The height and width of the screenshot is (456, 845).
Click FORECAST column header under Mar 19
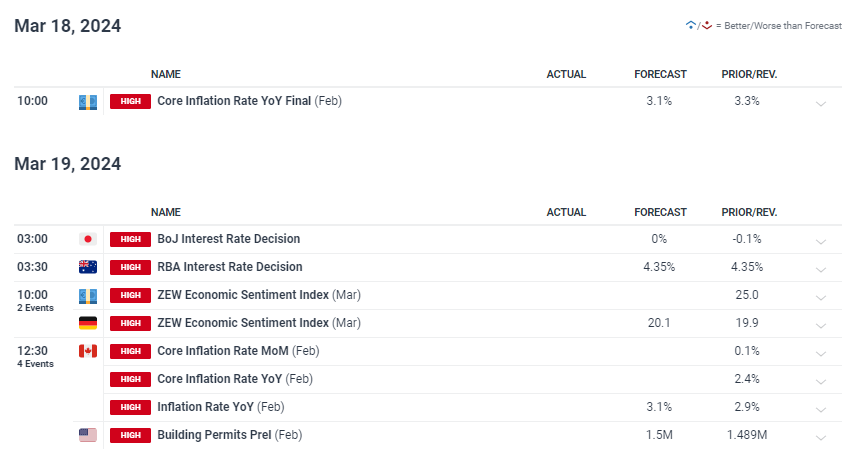[x=660, y=212]
